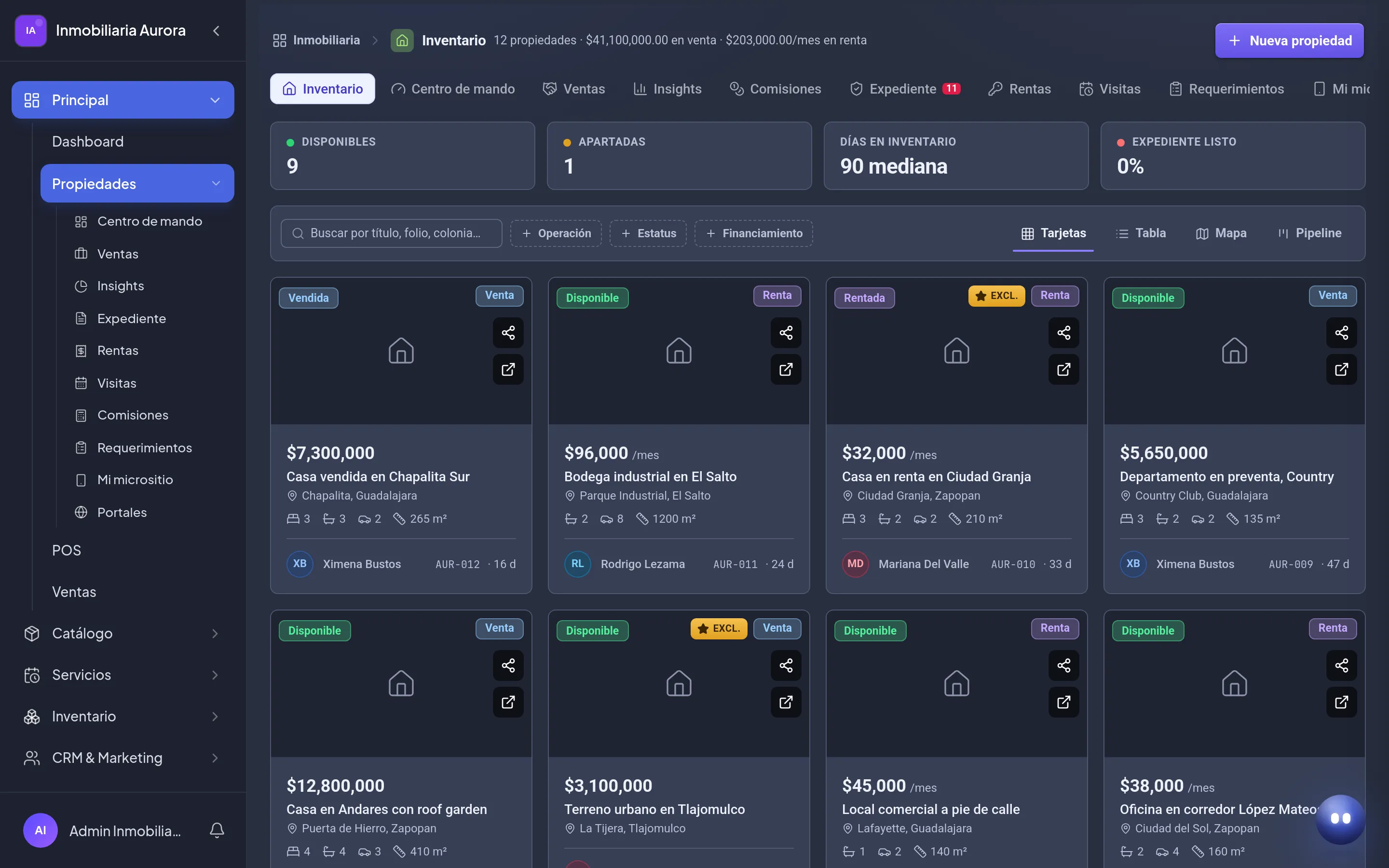Click the property search field
1389x868 pixels.
pyautogui.click(x=392, y=233)
